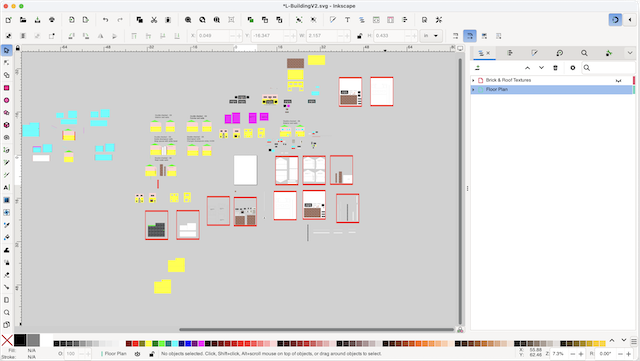Screen dimensions: 640x361
Task: Expand the Brick & Roof Textures layer
Action: [x=473, y=80]
